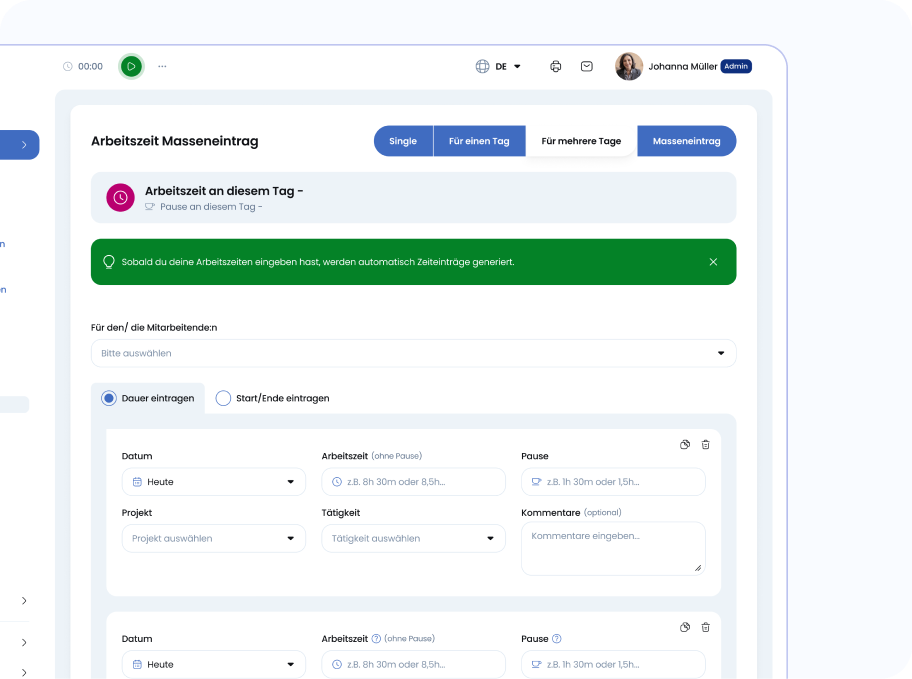912x679 pixels.
Task: Click the first card's Arbeitszeit input field
Action: pyautogui.click(x=414, y=482)
